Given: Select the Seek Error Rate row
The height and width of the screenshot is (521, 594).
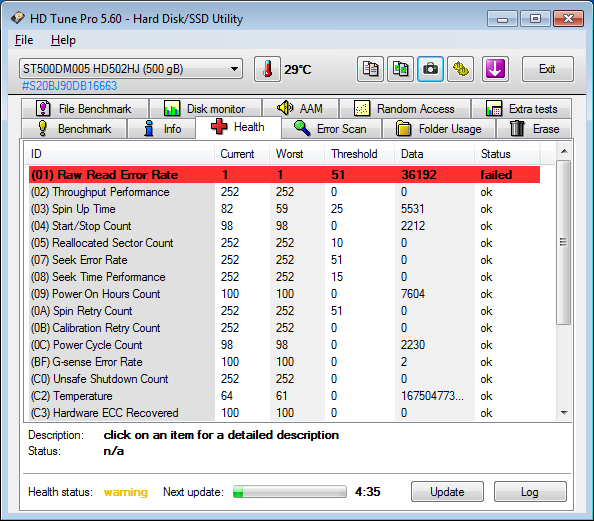Looking at the screenshot, I should coord(284,260).
